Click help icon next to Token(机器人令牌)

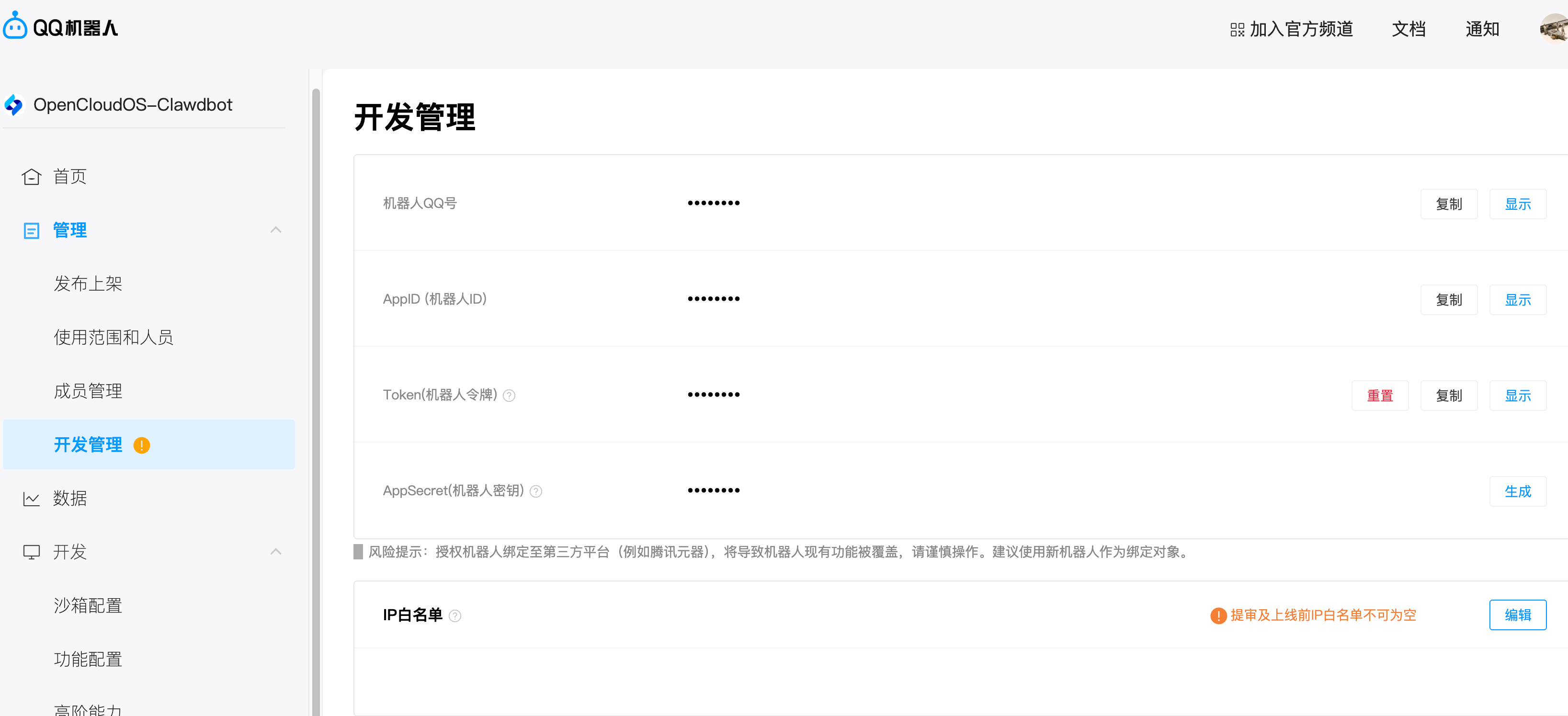click(x=510, y=396)
